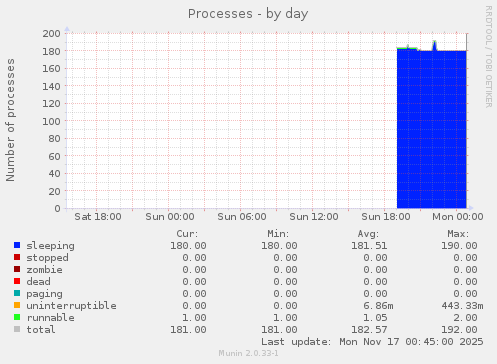The image size is (497, 364).
Task: Click the 'Sun 18:00' x-axis label
Action: click(386, 217)
